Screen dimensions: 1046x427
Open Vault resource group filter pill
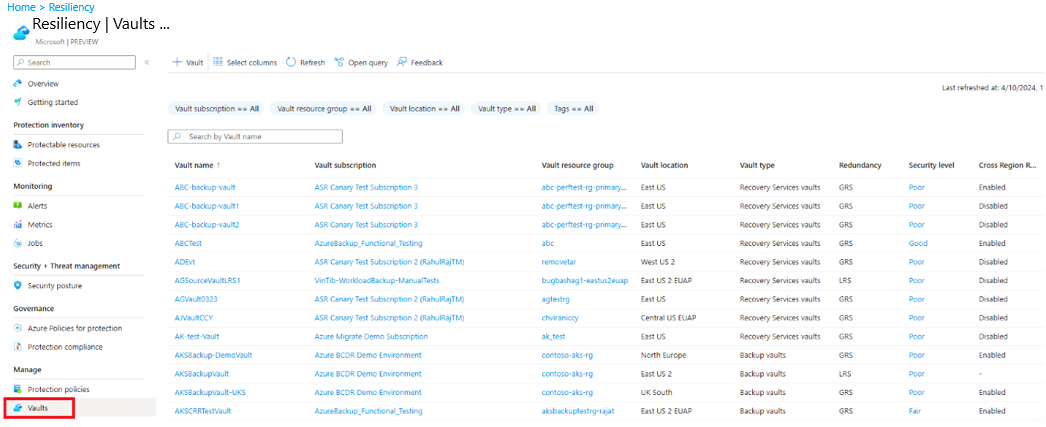324,108
